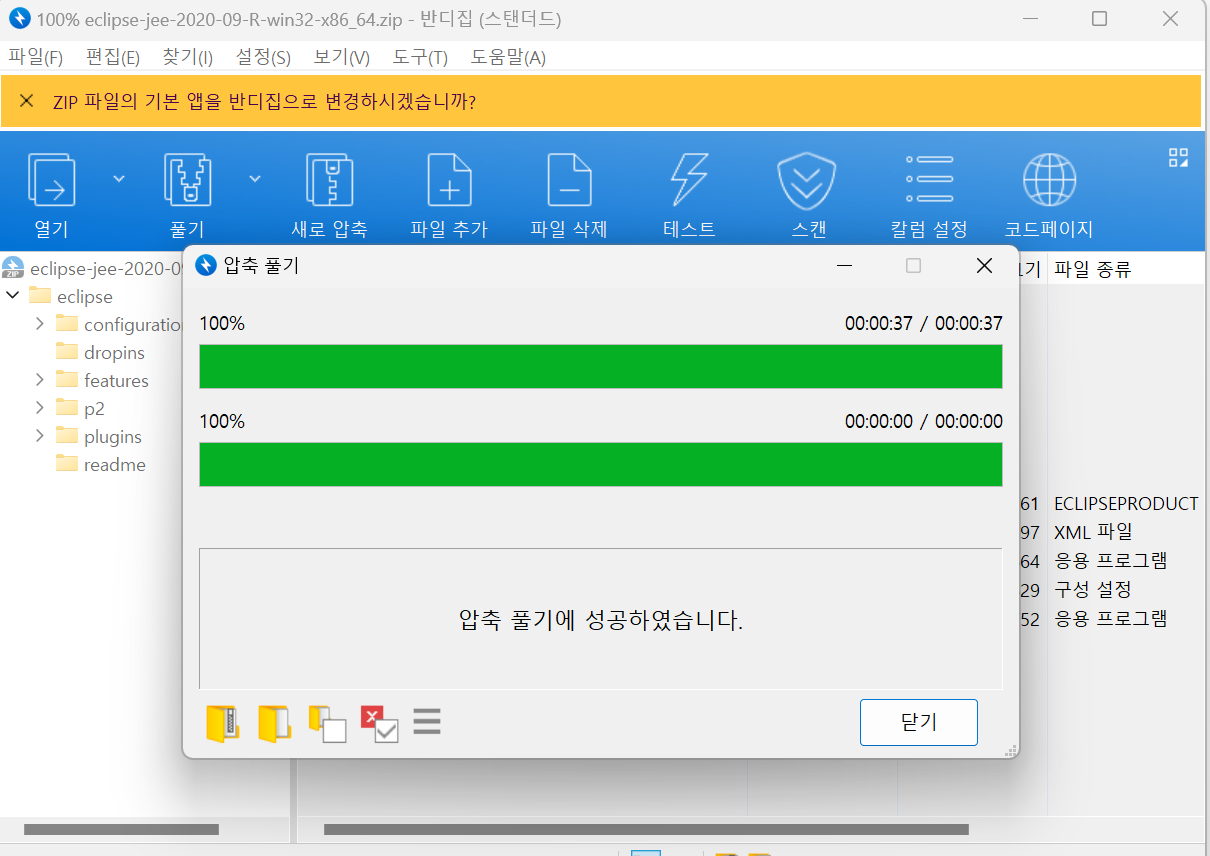This screenshot has width=1210, height=856.
Task: Click the 파일 추가 (Add file) icon
Action: pos(449,180)
